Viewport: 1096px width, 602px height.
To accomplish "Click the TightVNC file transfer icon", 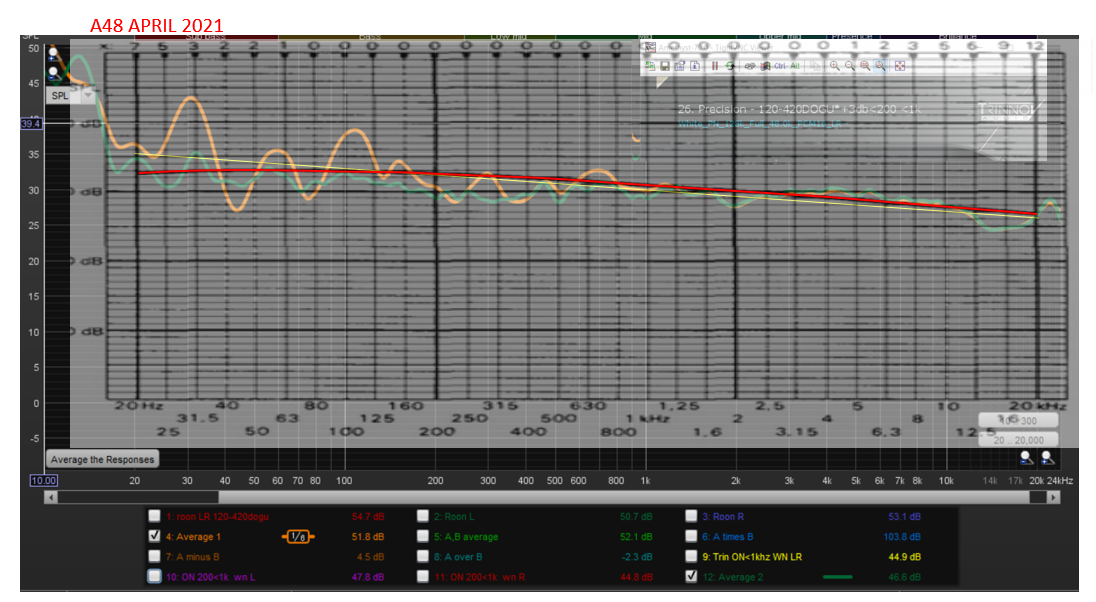I will pyautogui.click(x=815, y=66).
